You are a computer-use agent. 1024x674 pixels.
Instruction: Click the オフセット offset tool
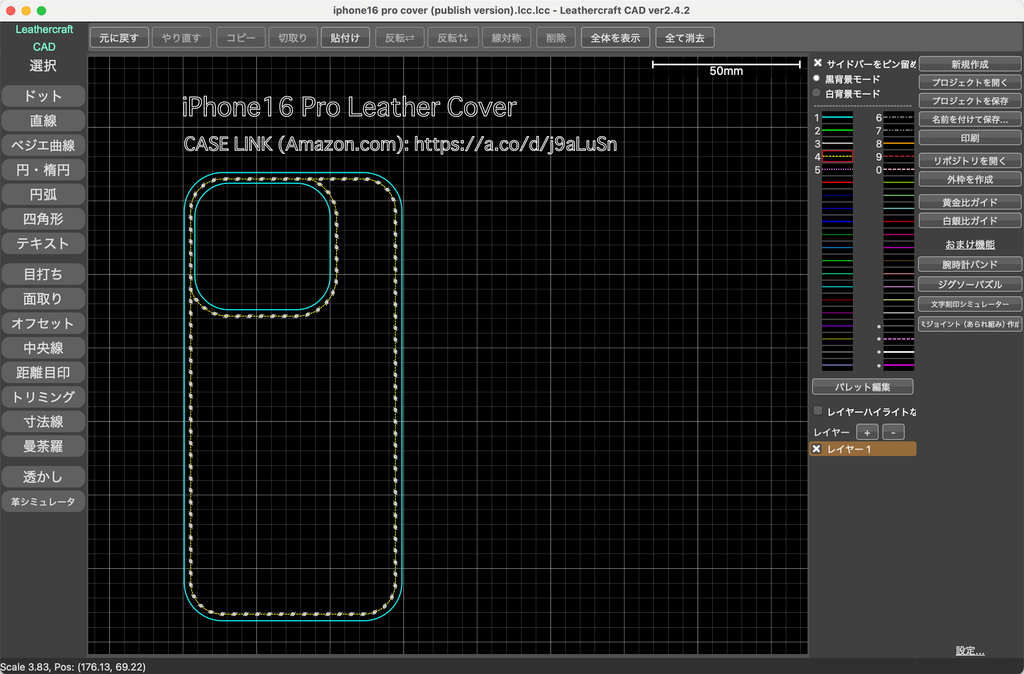point(43,323)
